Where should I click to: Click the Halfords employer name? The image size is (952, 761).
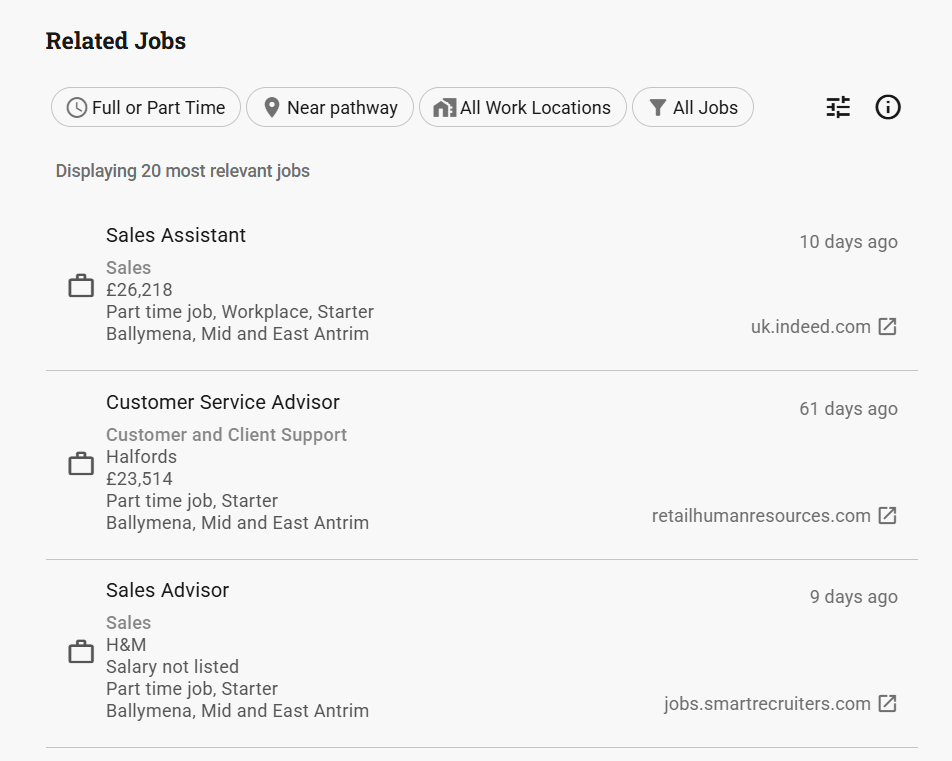click(141, 457)
